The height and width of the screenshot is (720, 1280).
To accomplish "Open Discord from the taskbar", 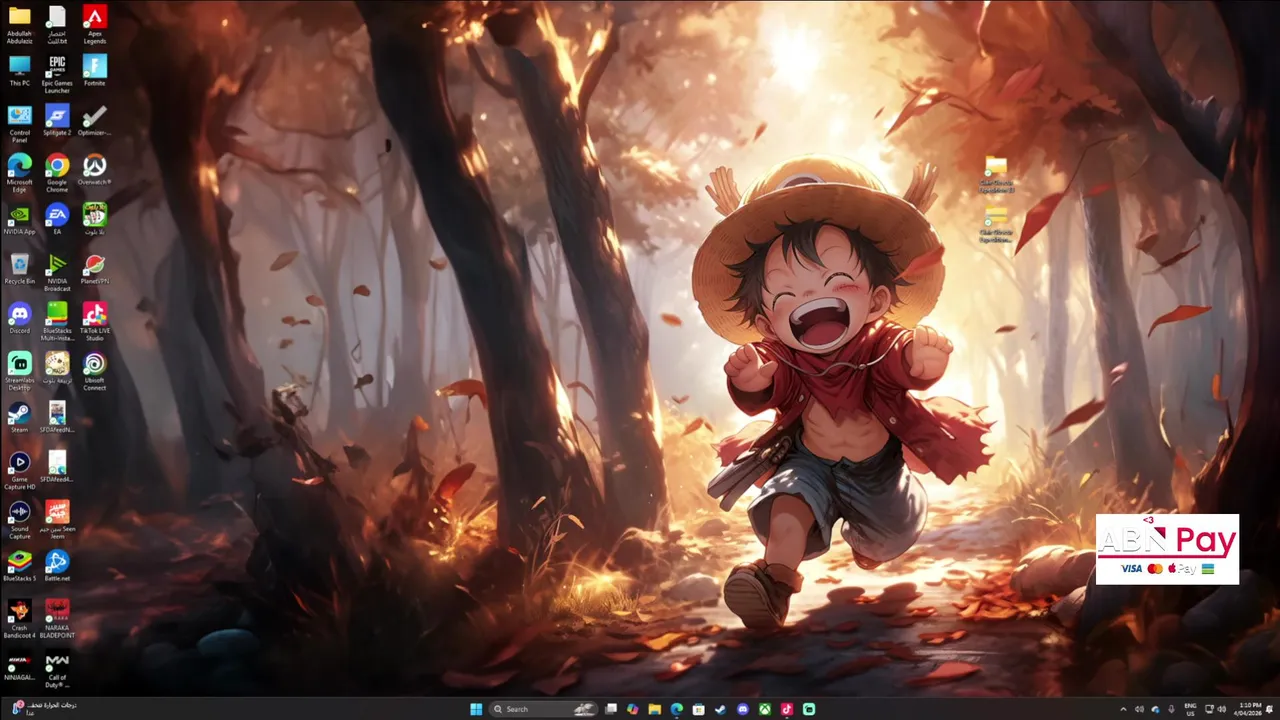I will (742, 709).
